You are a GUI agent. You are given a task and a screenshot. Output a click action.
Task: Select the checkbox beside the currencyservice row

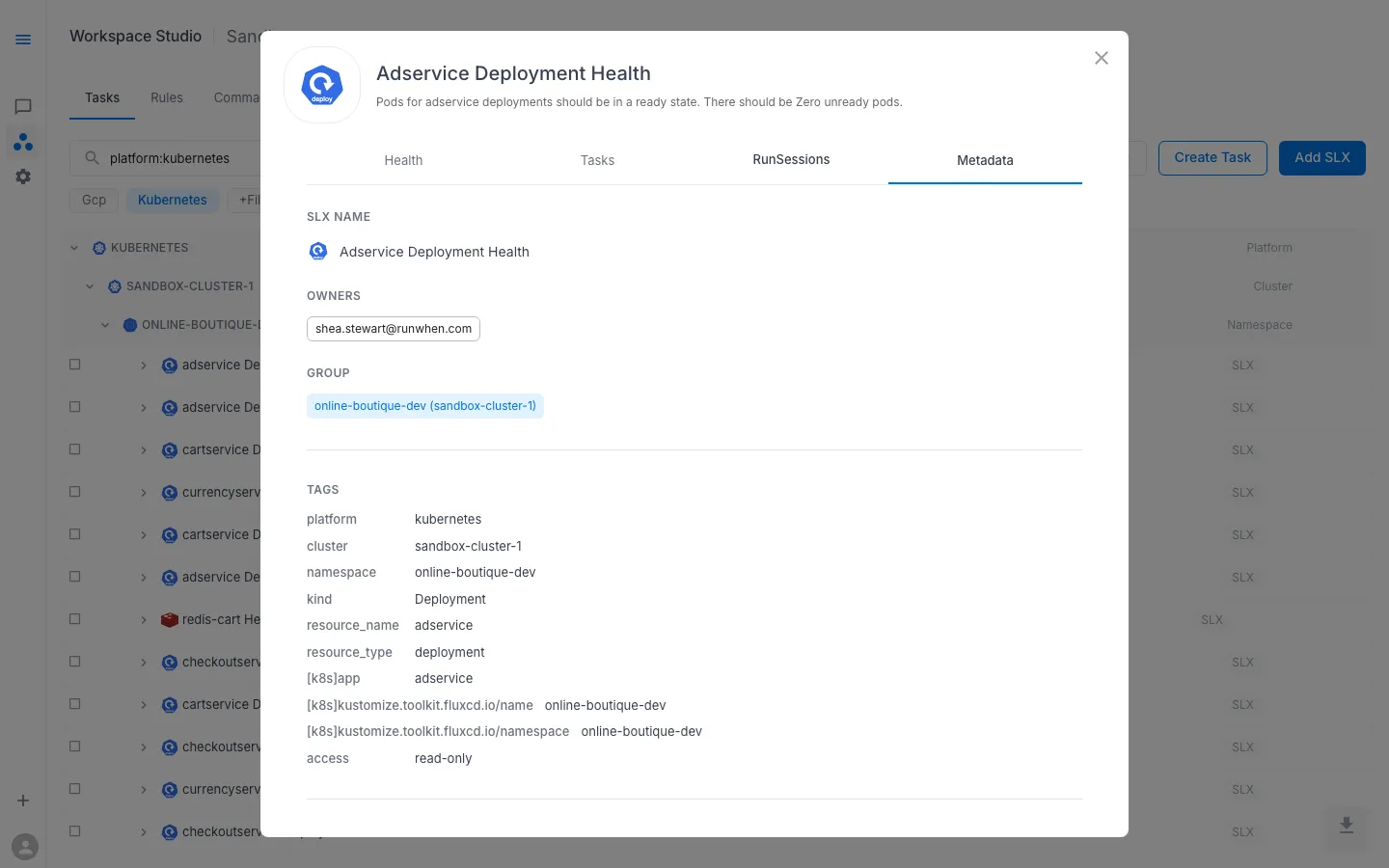(75, 492)
